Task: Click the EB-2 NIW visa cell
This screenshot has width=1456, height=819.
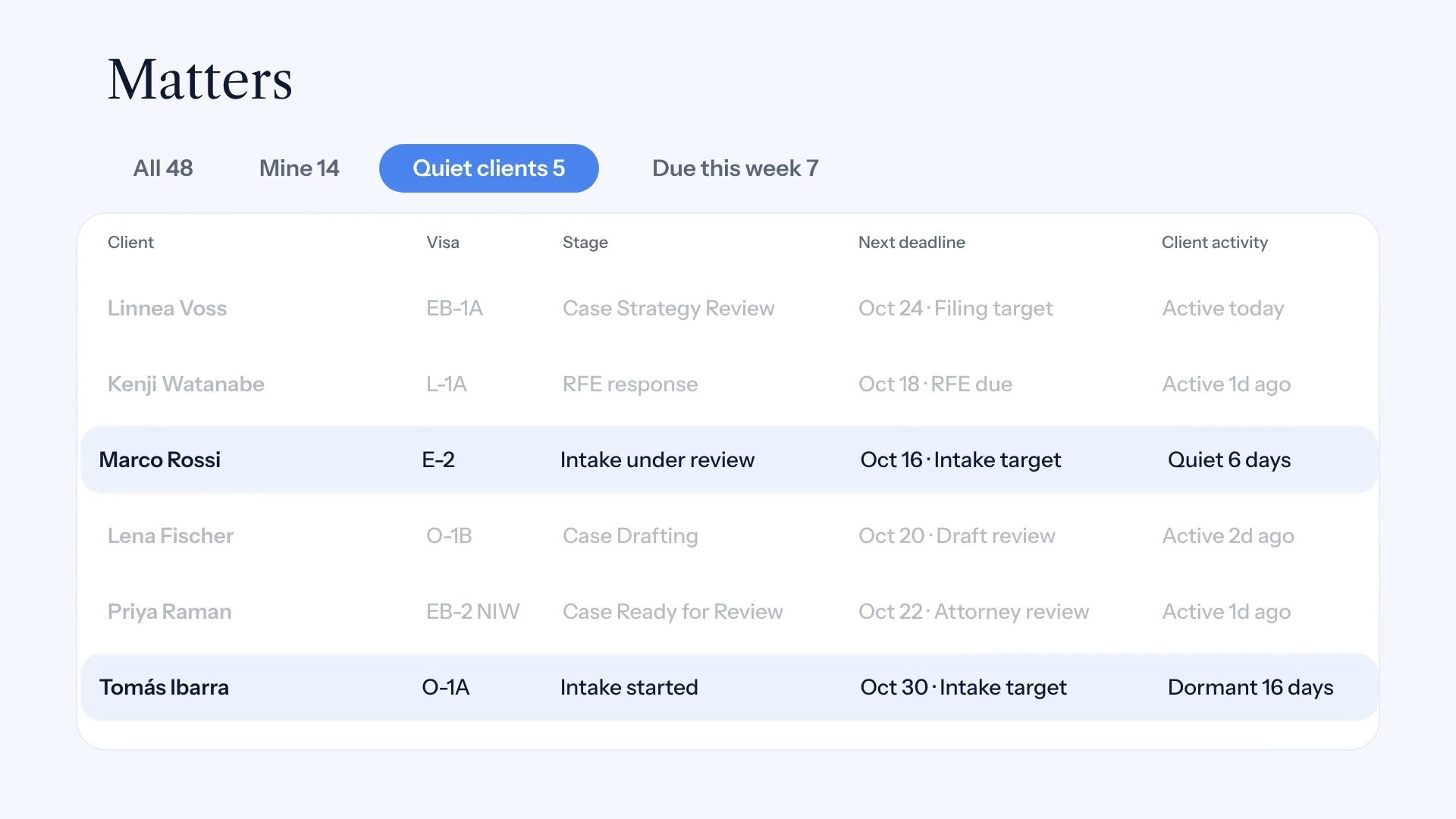Action: tap(472, 612)
